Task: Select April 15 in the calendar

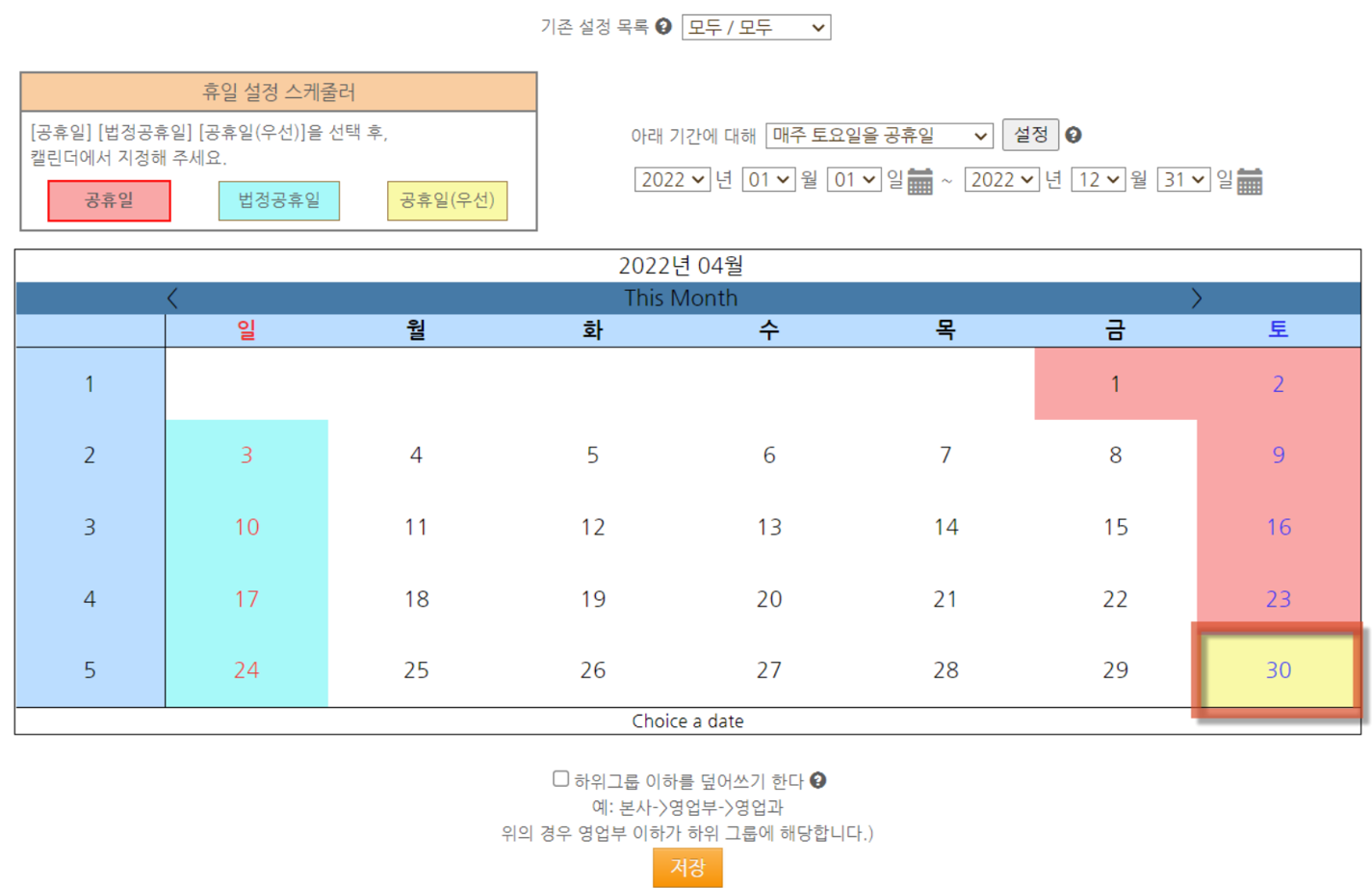Action: [1115, 528]
